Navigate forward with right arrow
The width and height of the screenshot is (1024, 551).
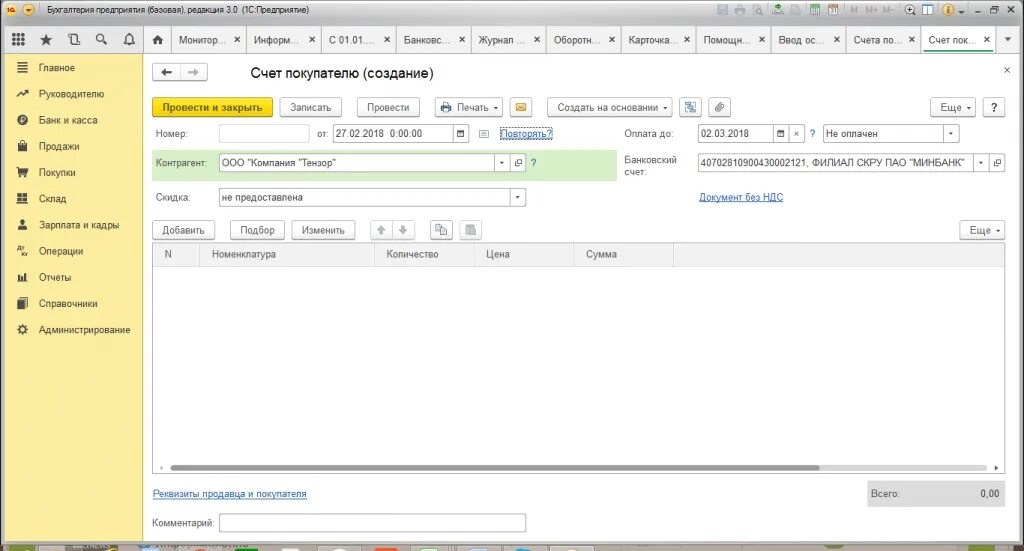click(x=193, y=72)
